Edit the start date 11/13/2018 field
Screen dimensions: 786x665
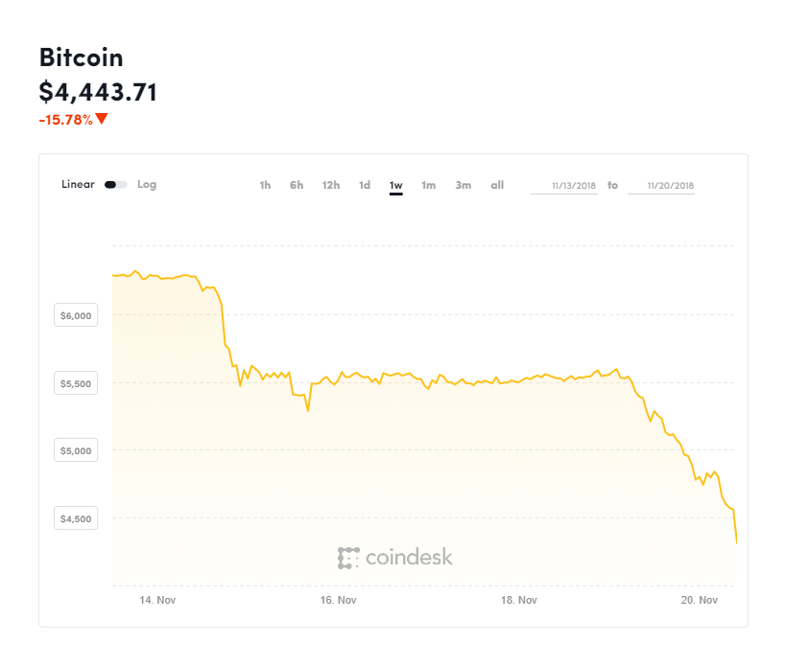(x=564, y=186)
